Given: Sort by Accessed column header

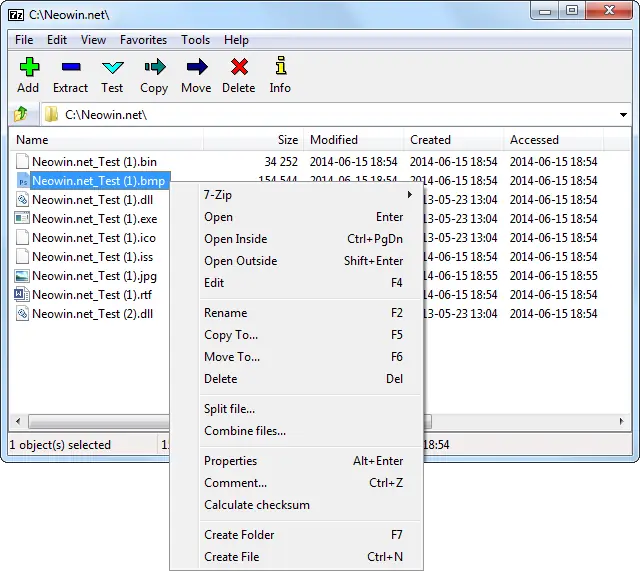Looking at the screenshot, I should 553,140.
